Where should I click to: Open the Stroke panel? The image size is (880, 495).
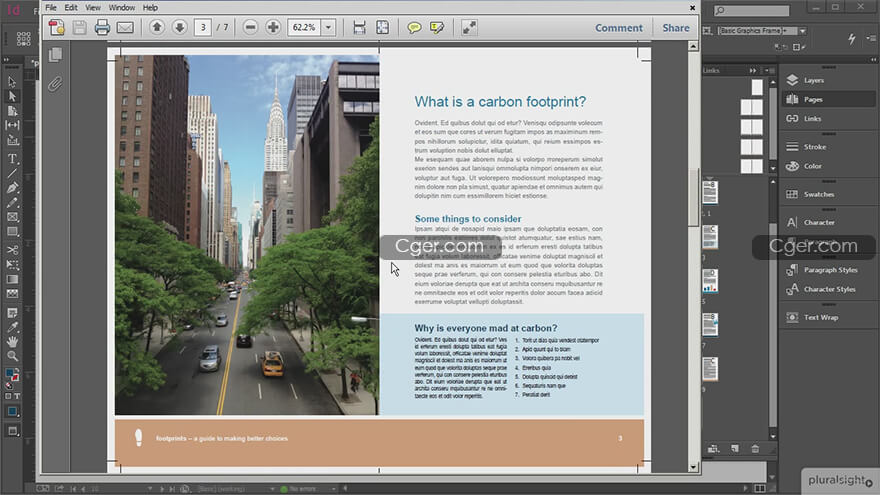coord(828,146)
